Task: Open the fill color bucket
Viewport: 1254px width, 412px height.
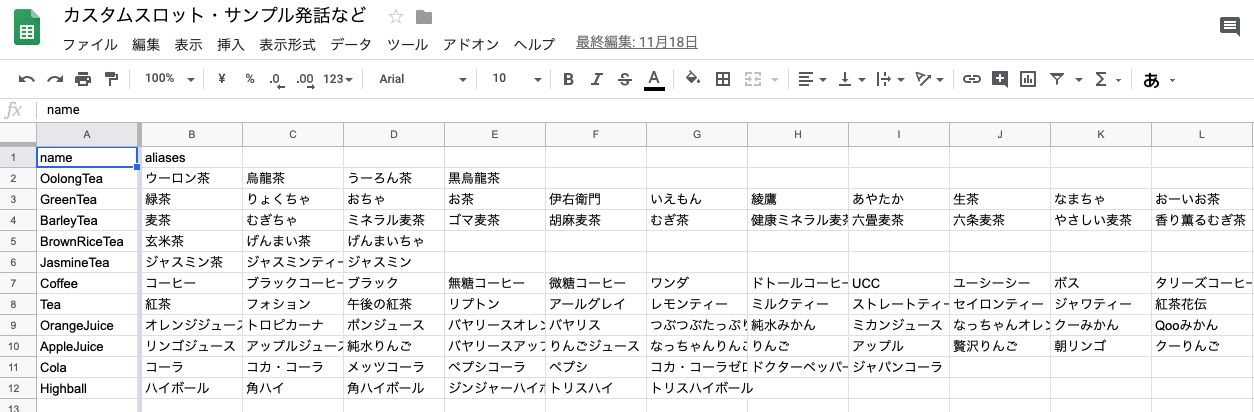Action: pyautogui.click(x=694, y=79)
